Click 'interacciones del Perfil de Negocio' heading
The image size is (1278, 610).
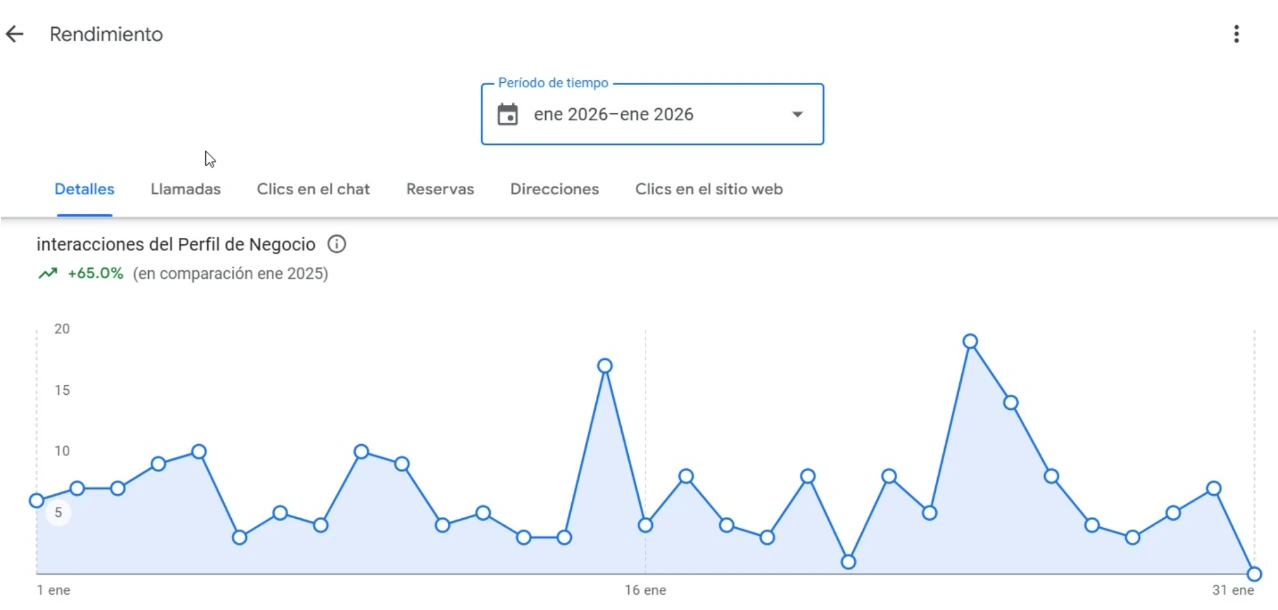pos(176,244)
